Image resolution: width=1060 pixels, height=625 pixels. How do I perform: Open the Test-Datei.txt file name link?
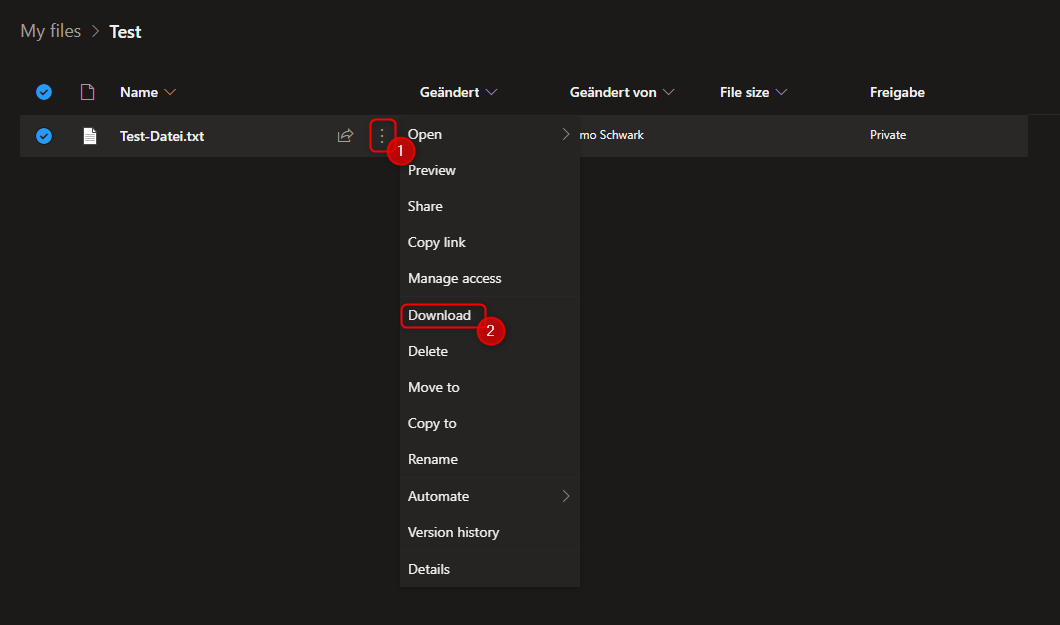(162, 136)
